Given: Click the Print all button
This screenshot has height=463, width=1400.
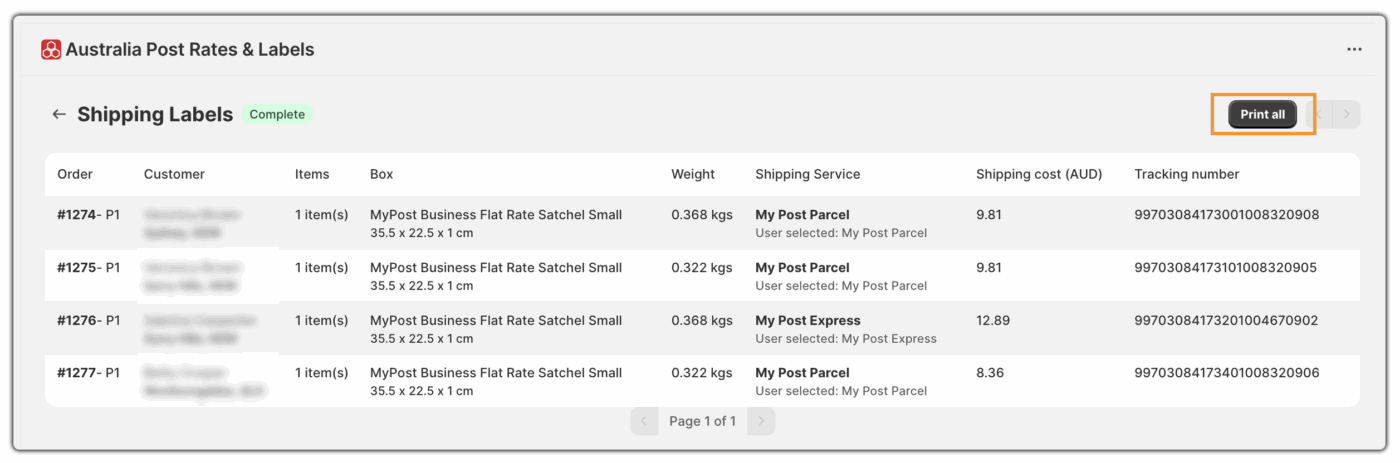Looking at the screenshot, I should pyautogui.click(x=1262, y=114).
